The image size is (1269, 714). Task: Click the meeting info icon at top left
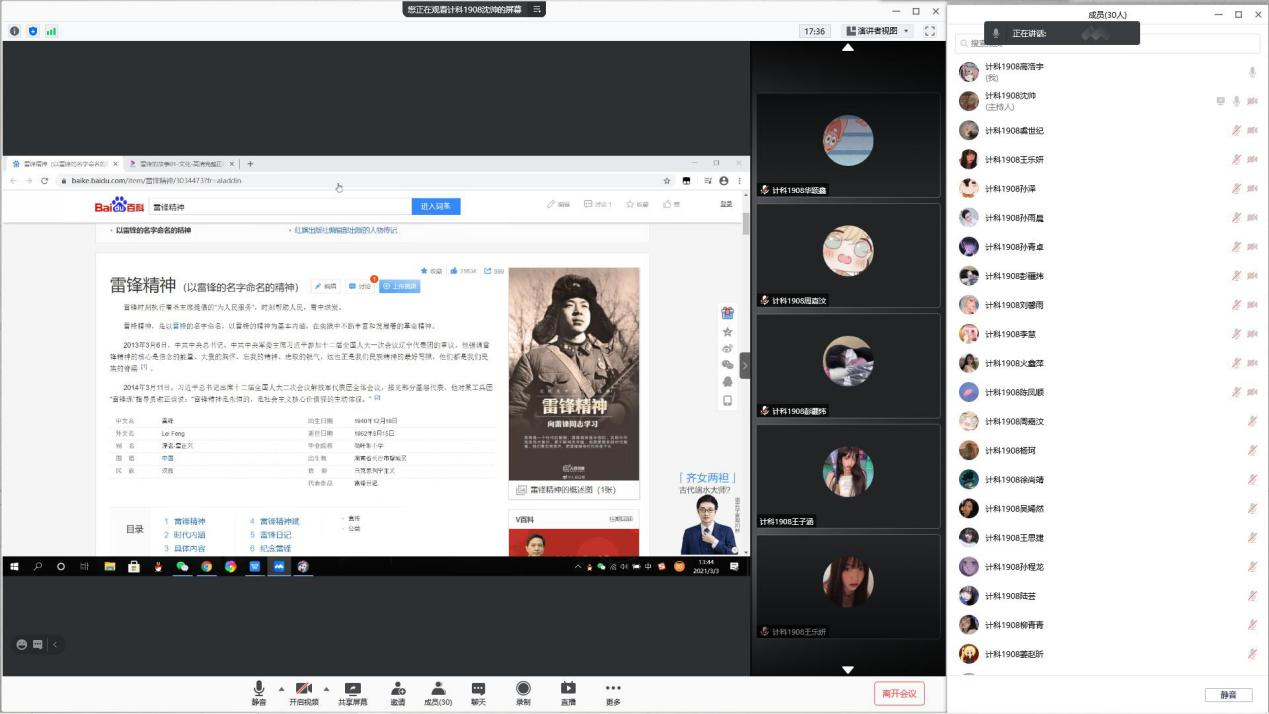[x=15, y=31]
